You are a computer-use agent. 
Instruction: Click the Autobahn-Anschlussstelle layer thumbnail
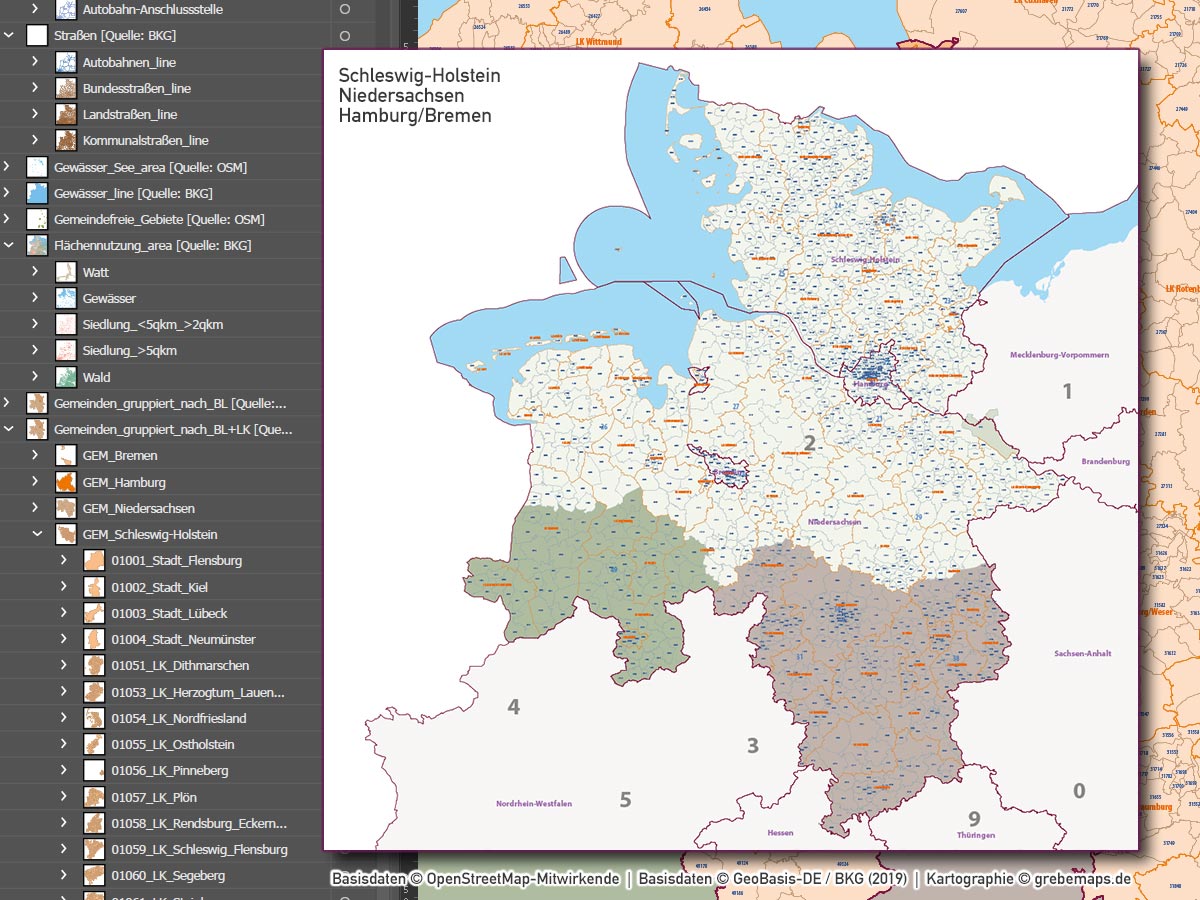(65, 9)
